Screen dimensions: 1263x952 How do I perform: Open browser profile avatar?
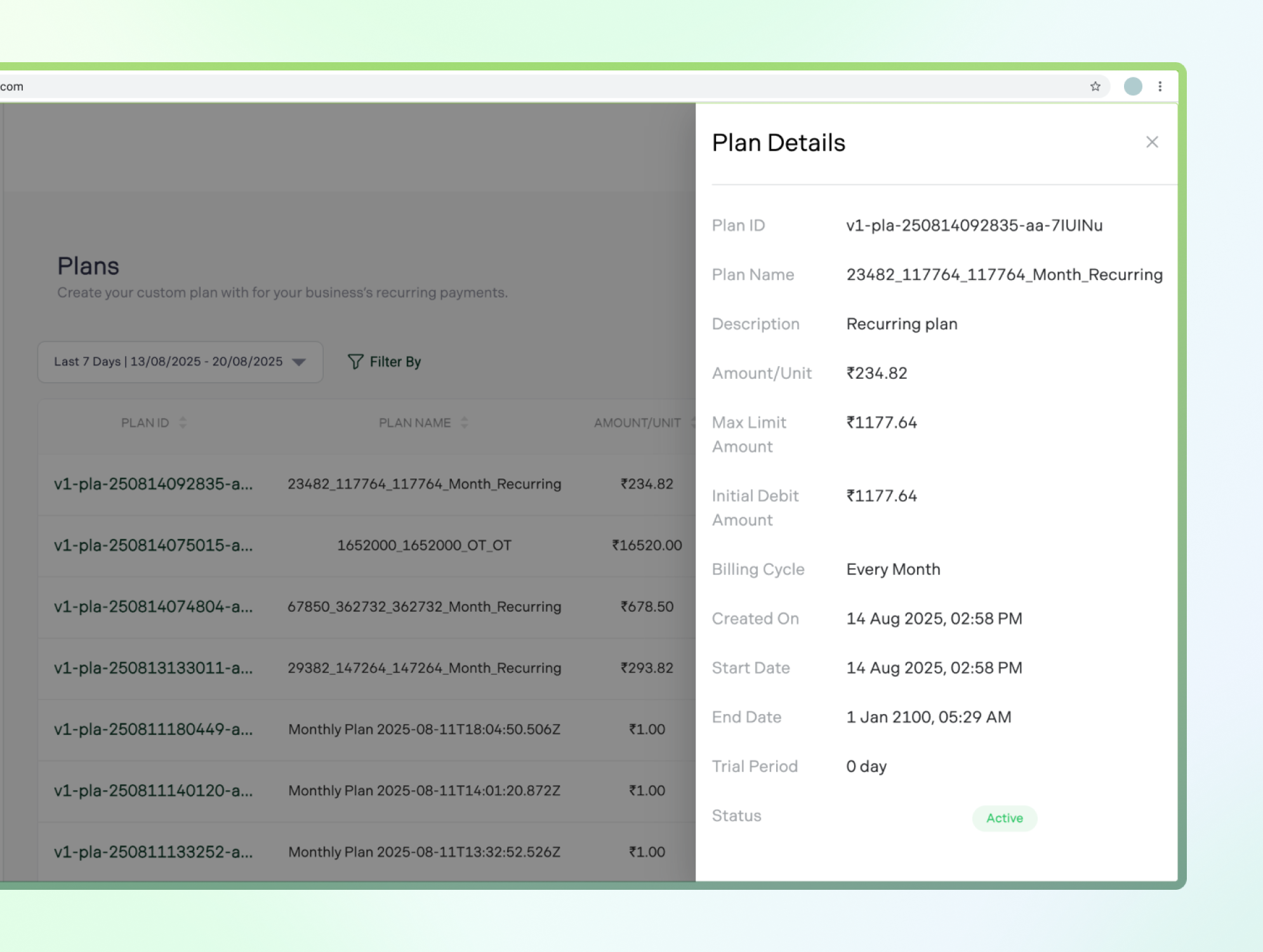click(x=1132, y=86)
